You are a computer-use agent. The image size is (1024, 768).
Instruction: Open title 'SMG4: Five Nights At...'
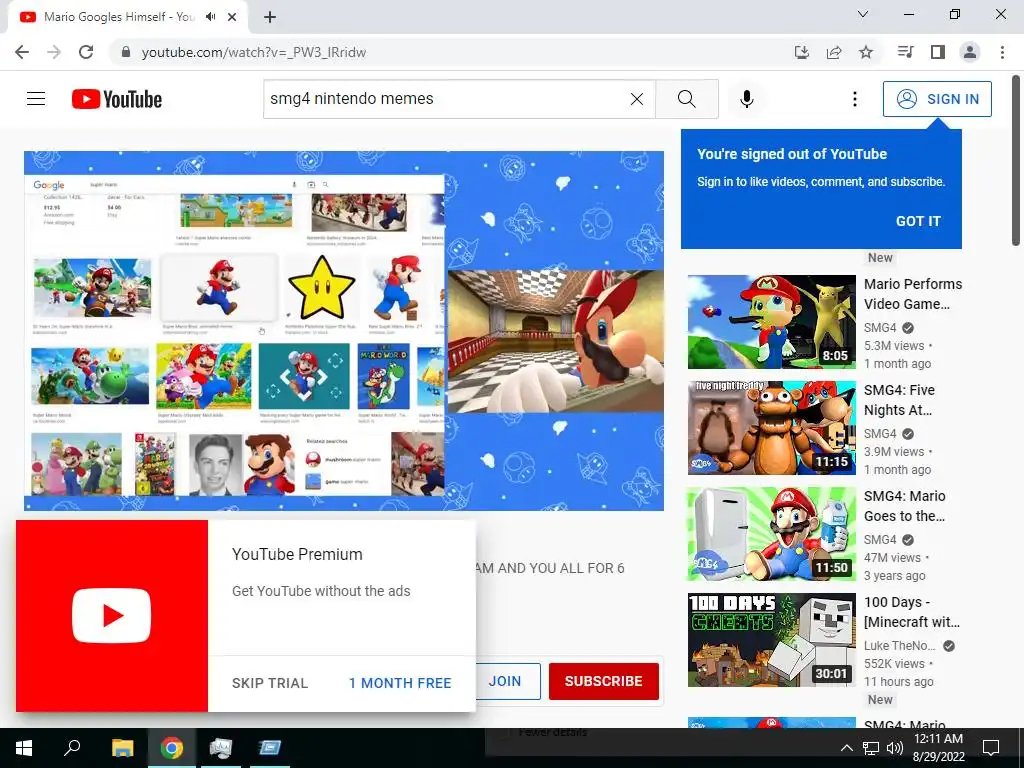pyautogui.click(x=899, y=400)
